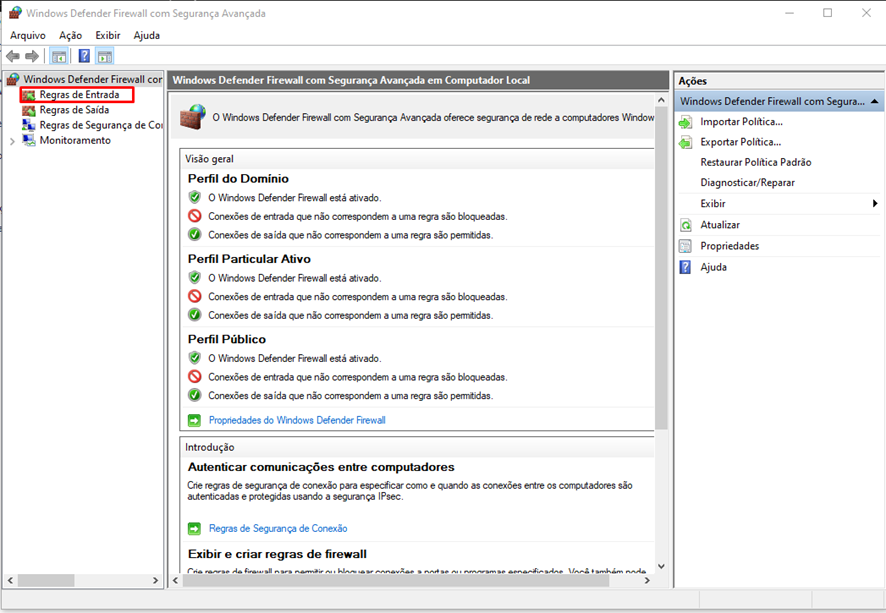Click the Monitoramento icon
Screen dimensions: 886x613
coord(29,140)
